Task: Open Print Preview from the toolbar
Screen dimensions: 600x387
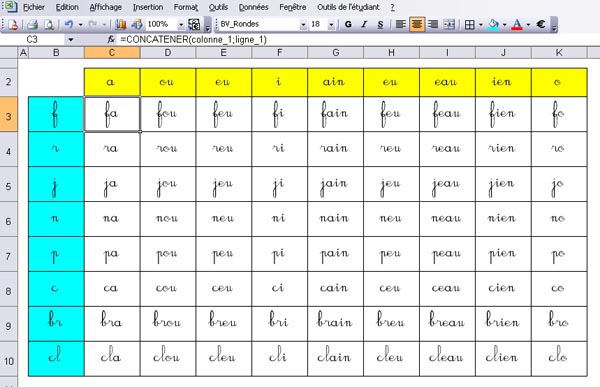Action: [x=49, y=24]
